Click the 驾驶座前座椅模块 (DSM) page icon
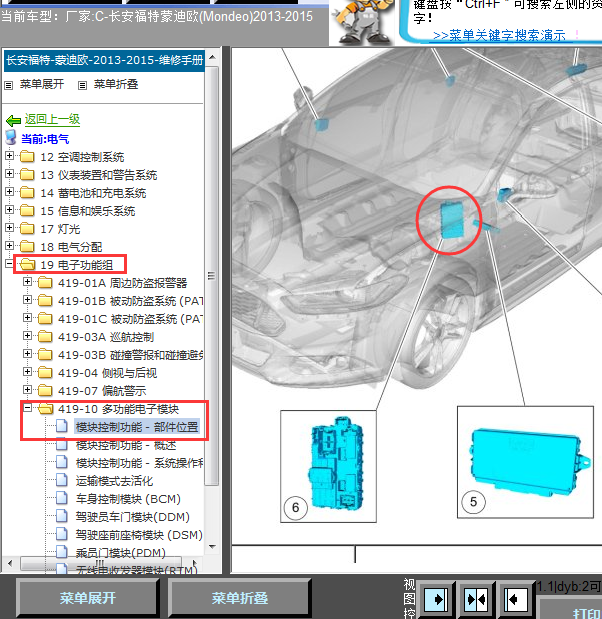Image resolution: width=602 pixels, height=619 pixels. pyautogui.click(x=62, y=534)
